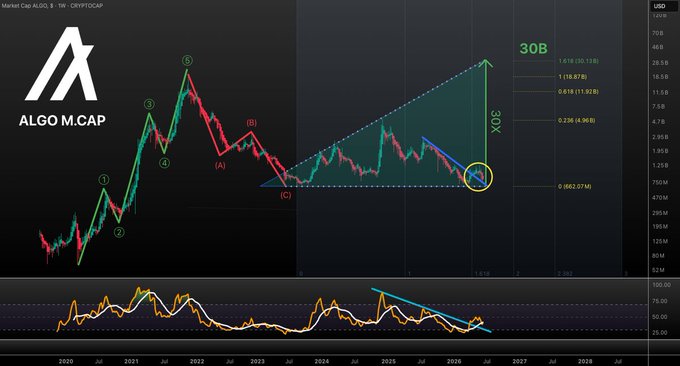Click 2.95B on the price axis

click(x=660, y=137)
